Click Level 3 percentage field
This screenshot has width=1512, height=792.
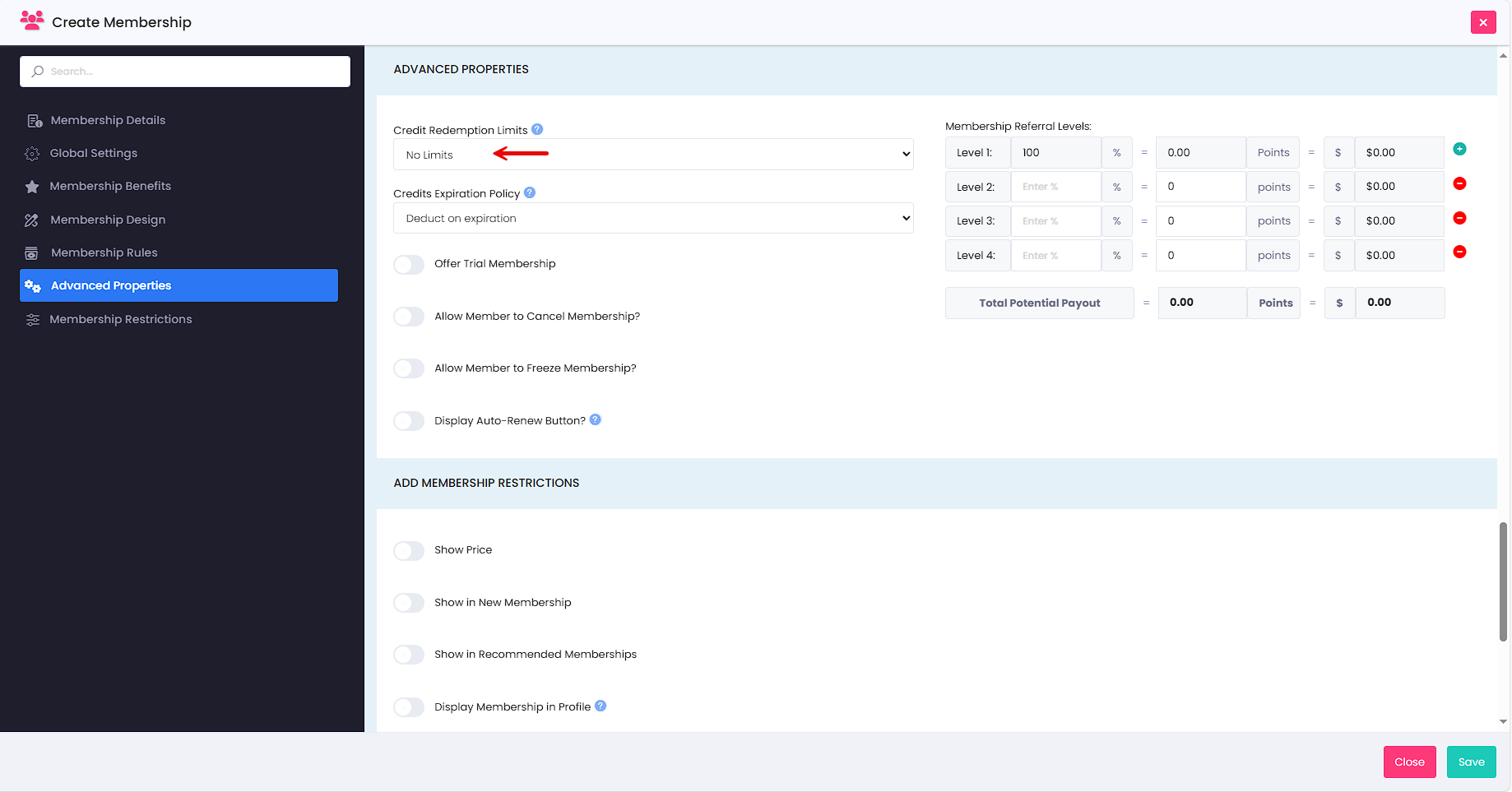pyautogui.click(x=1056, y=221)
